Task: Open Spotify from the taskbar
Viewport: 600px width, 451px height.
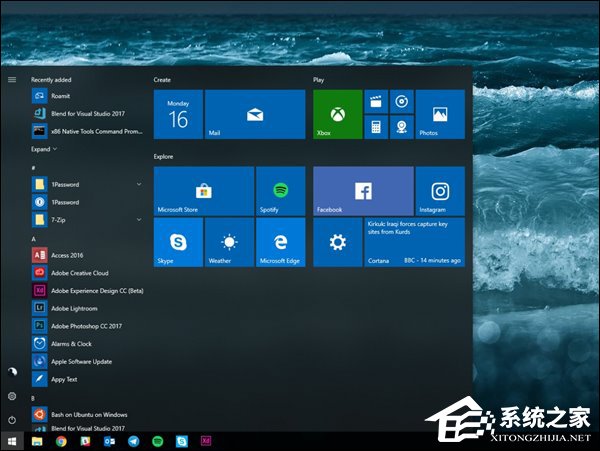Action: 158,441
